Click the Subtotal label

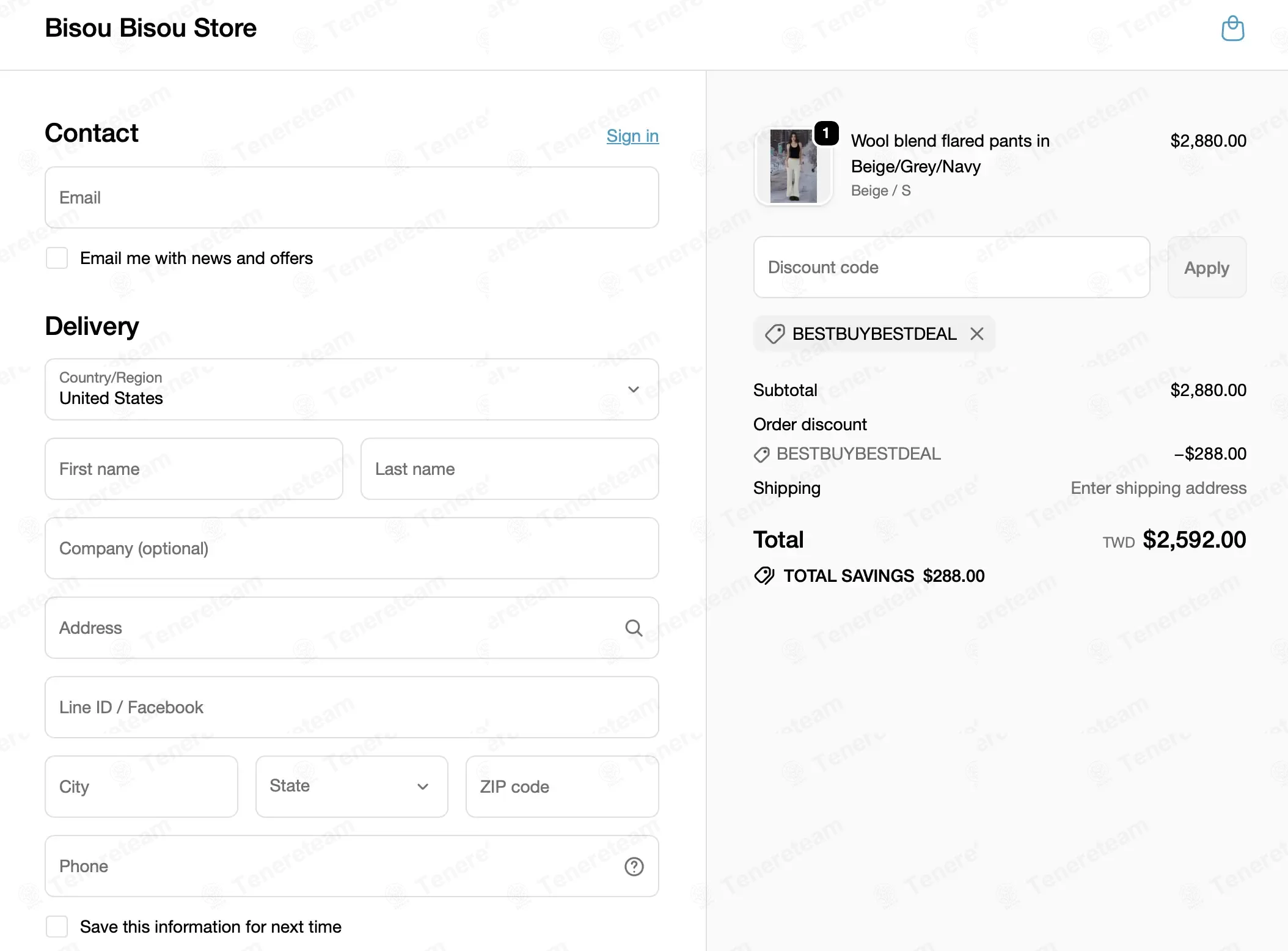[x=785, y=390]
